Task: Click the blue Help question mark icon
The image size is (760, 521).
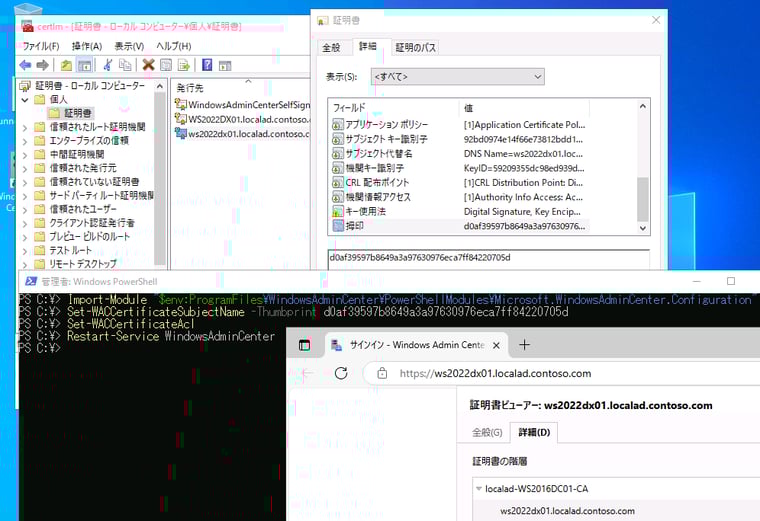Action: pos(207,64)
